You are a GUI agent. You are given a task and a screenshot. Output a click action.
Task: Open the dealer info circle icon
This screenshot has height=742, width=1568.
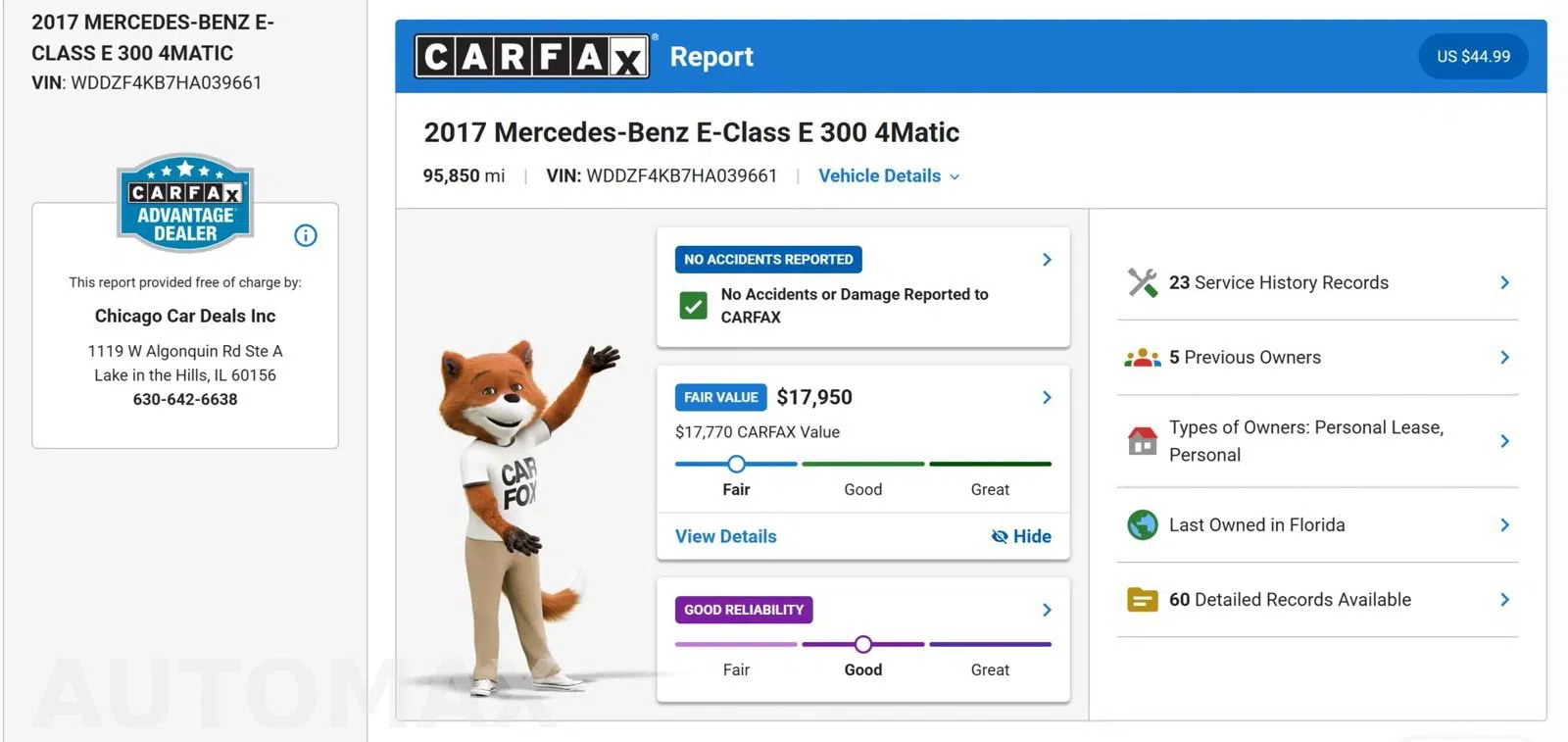coord(306,235)
